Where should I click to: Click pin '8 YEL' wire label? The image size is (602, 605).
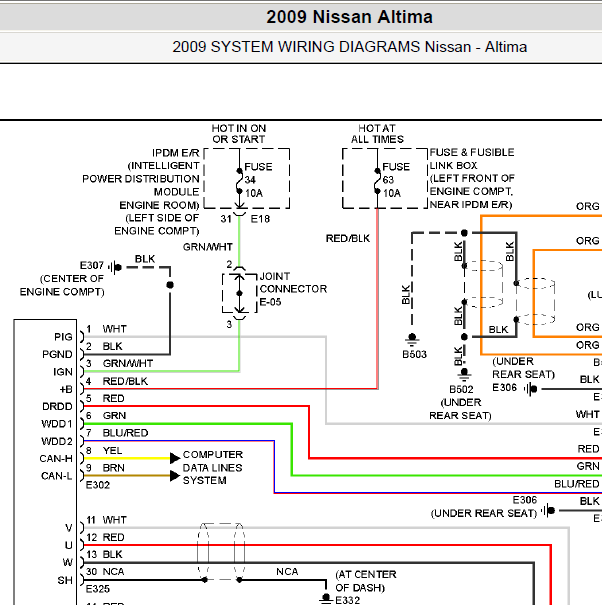click(104, 450)
